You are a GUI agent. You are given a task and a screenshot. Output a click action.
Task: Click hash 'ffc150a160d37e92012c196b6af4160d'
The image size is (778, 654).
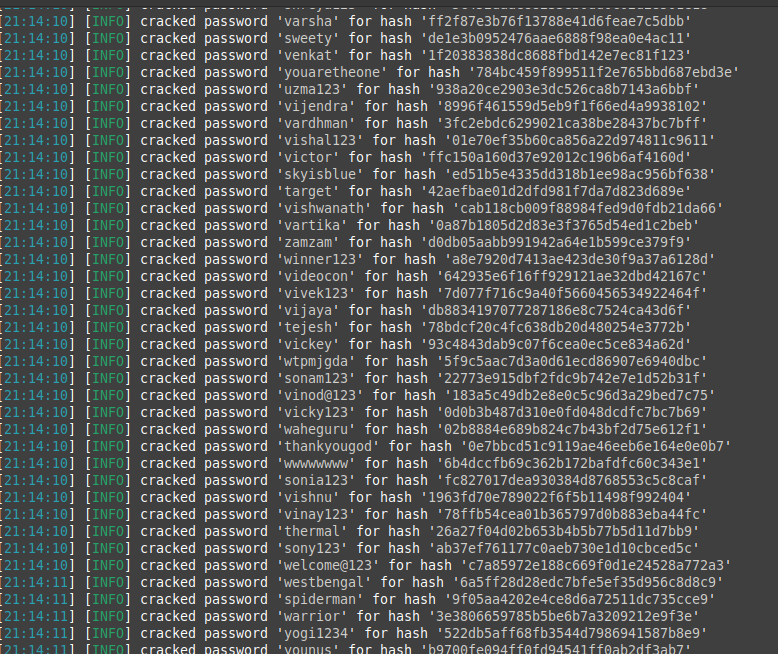[556, 157]
